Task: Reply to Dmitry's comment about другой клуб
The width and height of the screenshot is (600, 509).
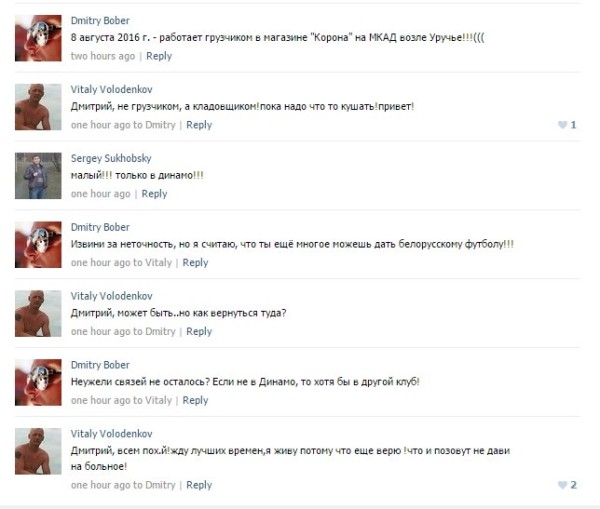Action: coord(195,401)
